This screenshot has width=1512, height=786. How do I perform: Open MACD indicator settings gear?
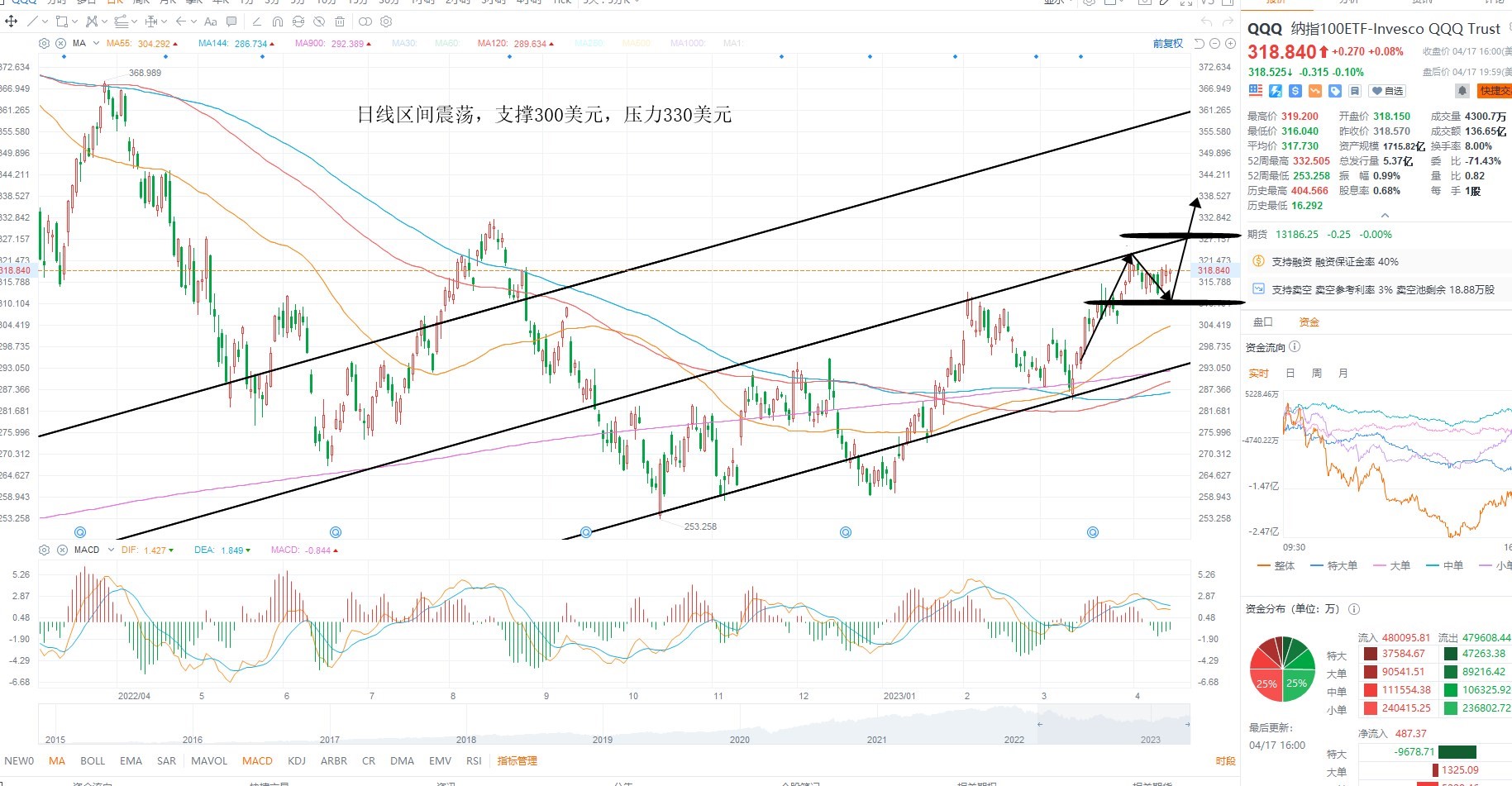point(45,550)
